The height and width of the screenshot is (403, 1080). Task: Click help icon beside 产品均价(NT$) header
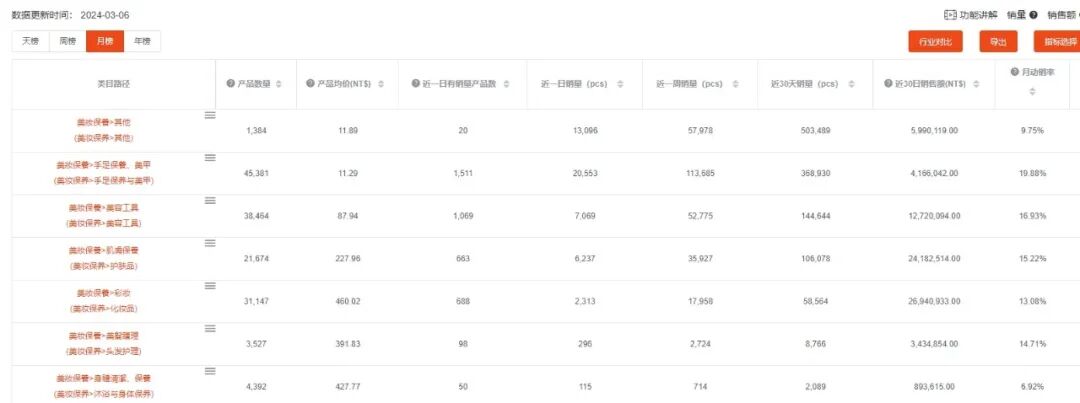(x=310, y=83)
